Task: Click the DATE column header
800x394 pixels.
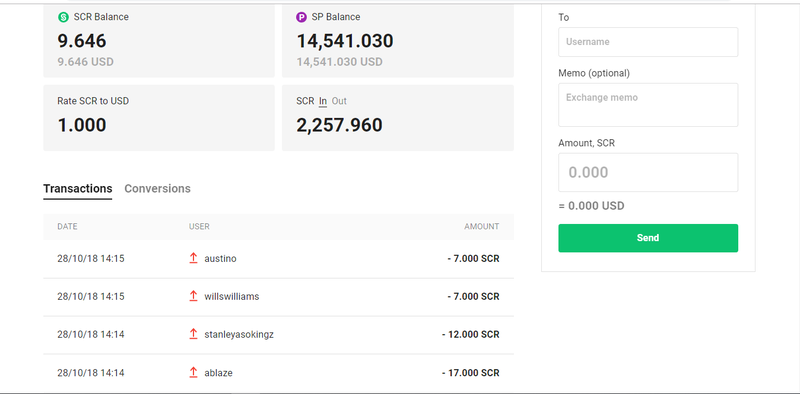Action: pos(67,227)
